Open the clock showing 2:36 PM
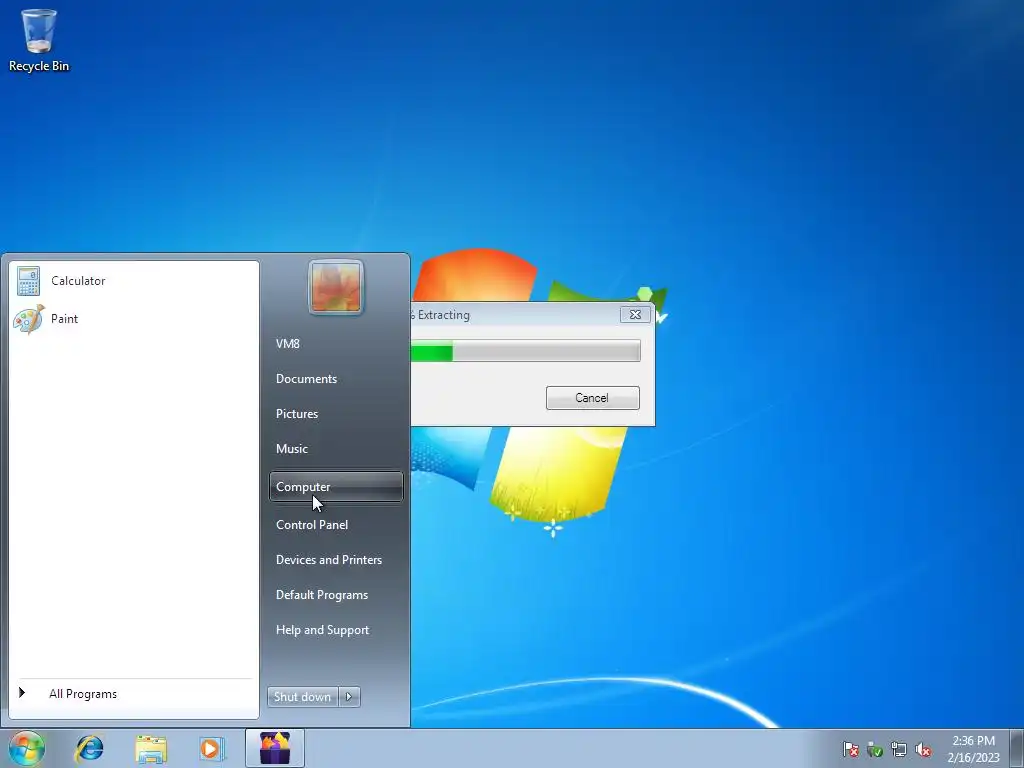 click(x=973, y=749)
